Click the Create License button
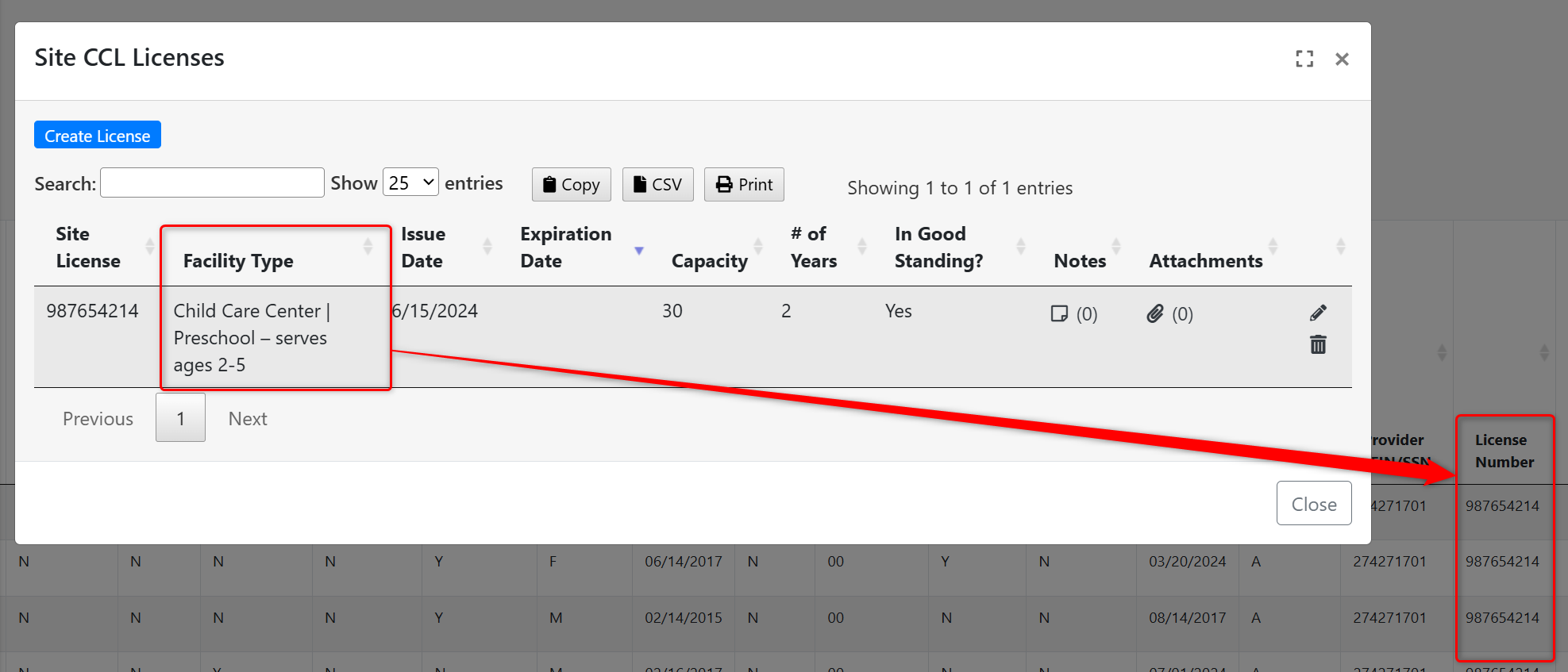 98,135
